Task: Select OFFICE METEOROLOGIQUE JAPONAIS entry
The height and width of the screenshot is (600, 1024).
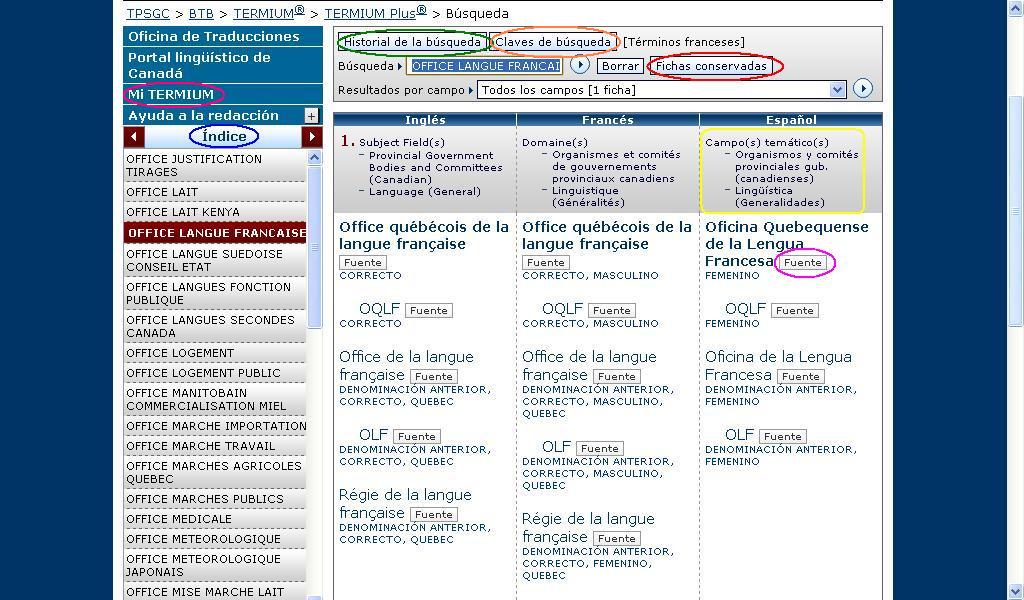Action: [x=214, y=565]
